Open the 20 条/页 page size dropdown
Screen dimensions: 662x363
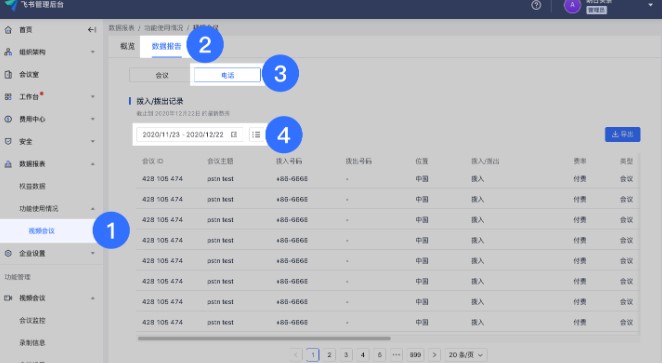(465, 355)
